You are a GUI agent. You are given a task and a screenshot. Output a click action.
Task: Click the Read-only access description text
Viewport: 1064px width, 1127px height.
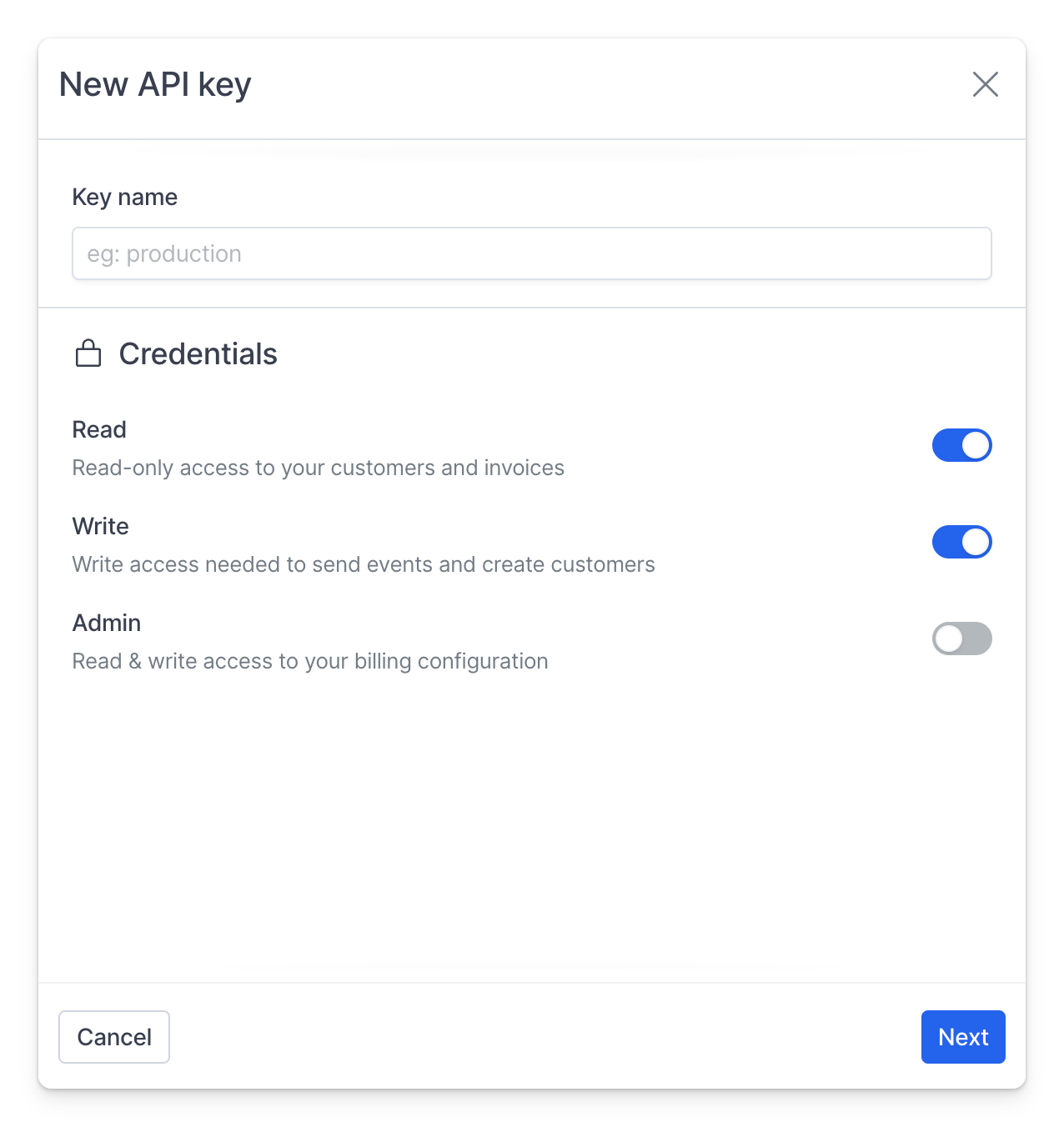pyautogui.click(x=319, y=468)
